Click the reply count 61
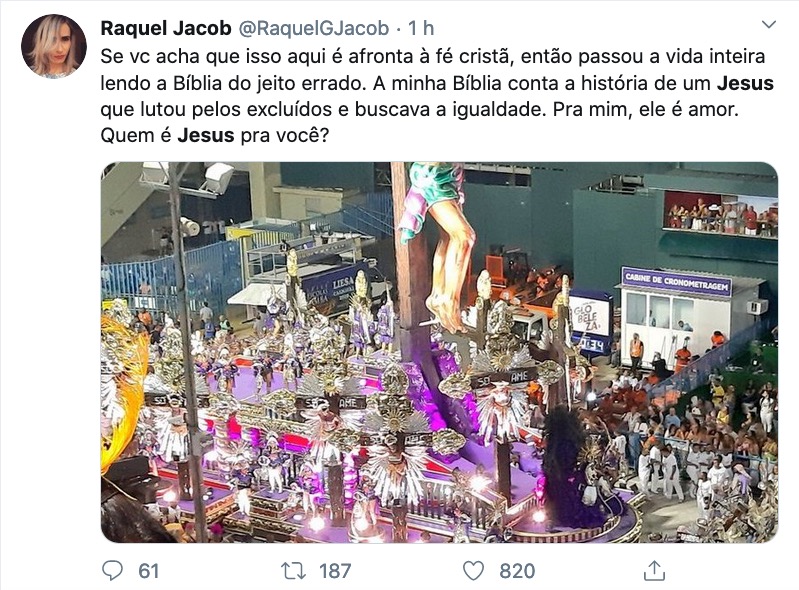 [149, 571]
